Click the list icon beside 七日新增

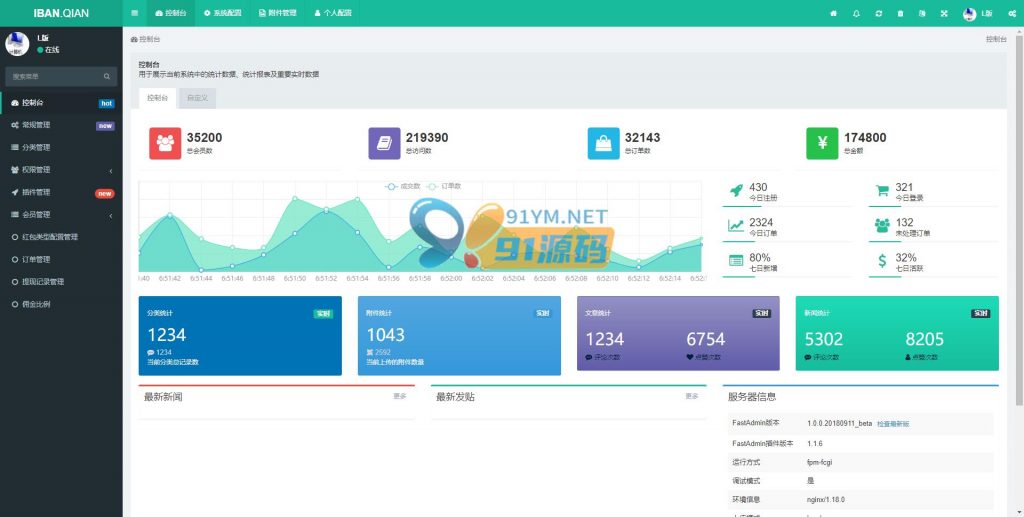pyautogui.click(x=736, y=261)
